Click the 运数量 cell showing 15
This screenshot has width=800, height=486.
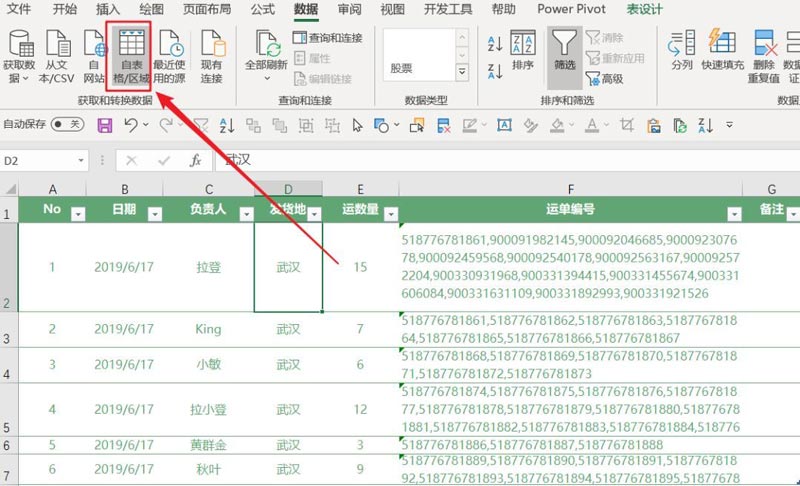coord(360,267)
